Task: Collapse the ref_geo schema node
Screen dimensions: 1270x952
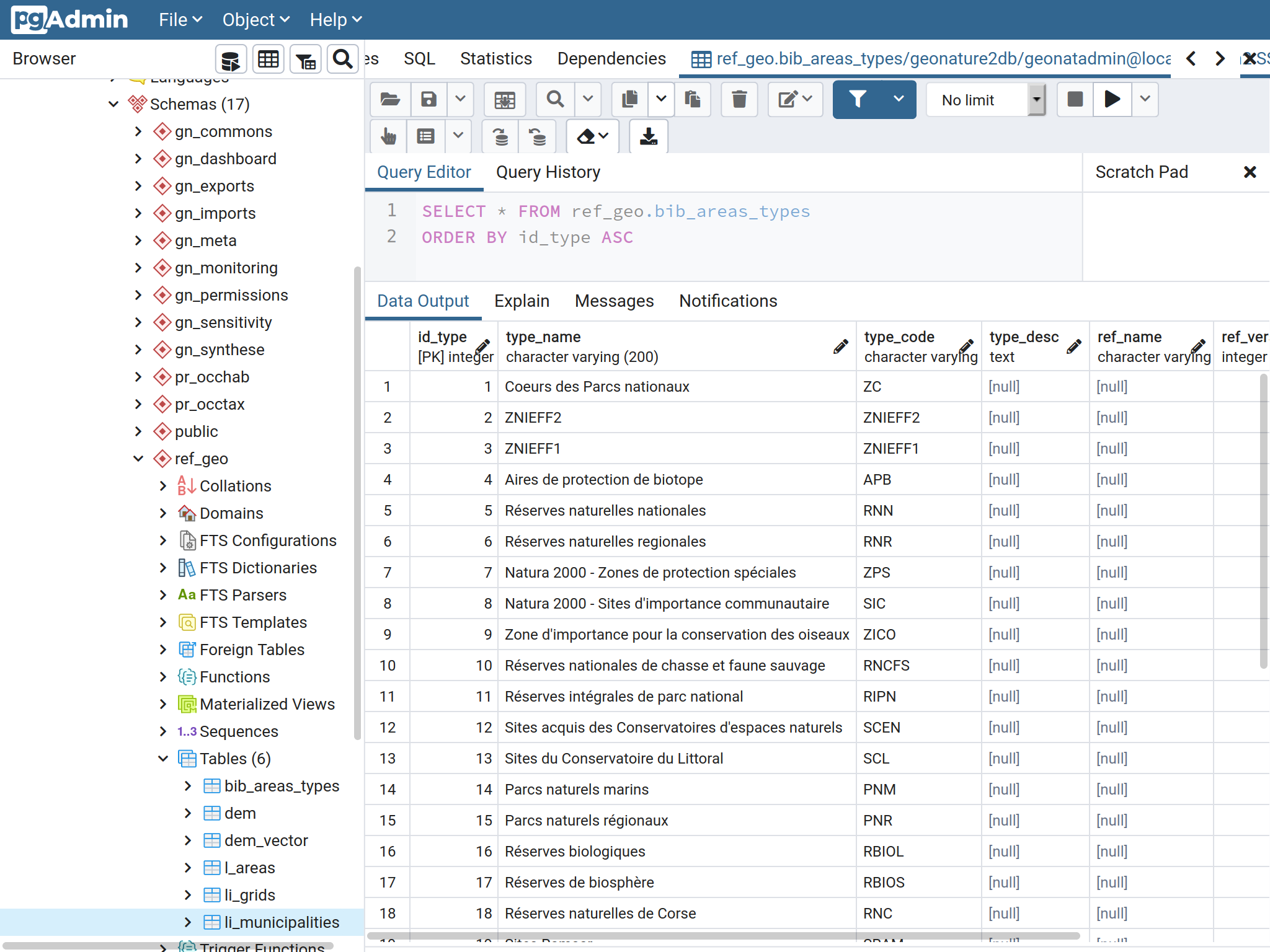Action: click(x=138, y=459)
